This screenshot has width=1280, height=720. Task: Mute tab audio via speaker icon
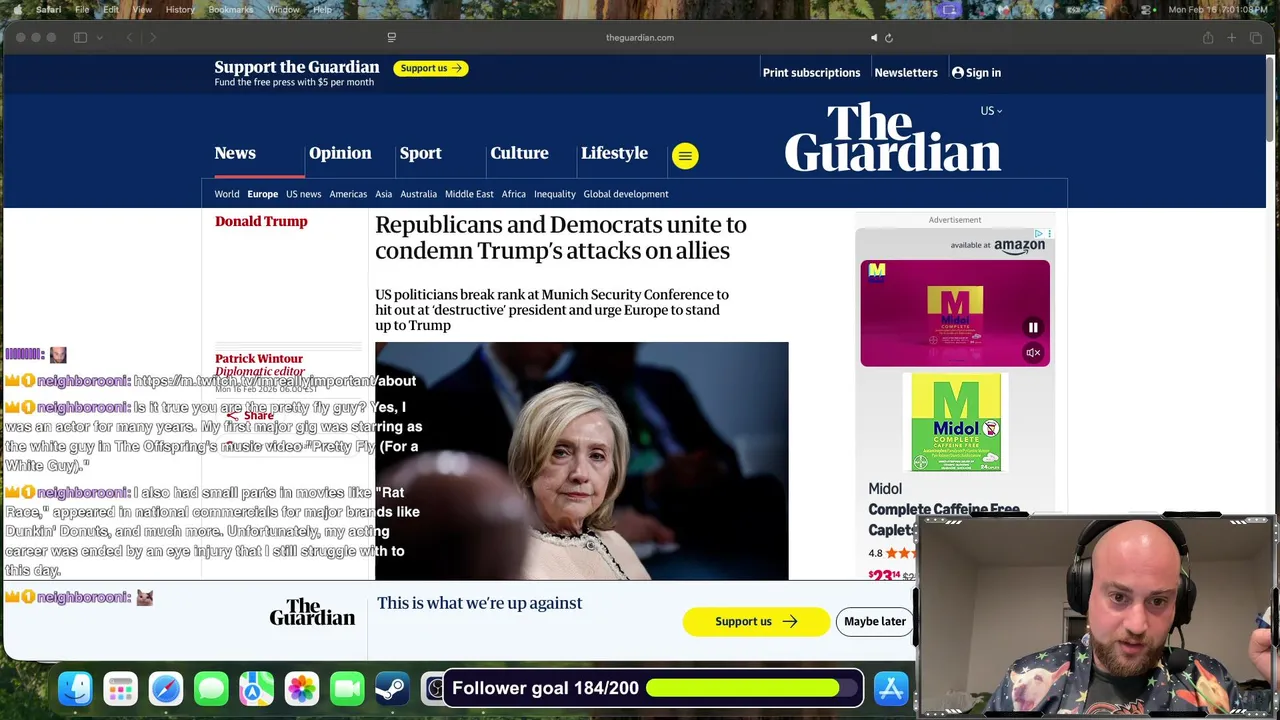coord(873,38)
